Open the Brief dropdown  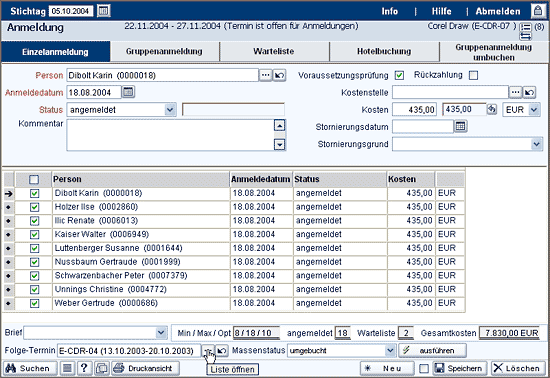point(161,332)
